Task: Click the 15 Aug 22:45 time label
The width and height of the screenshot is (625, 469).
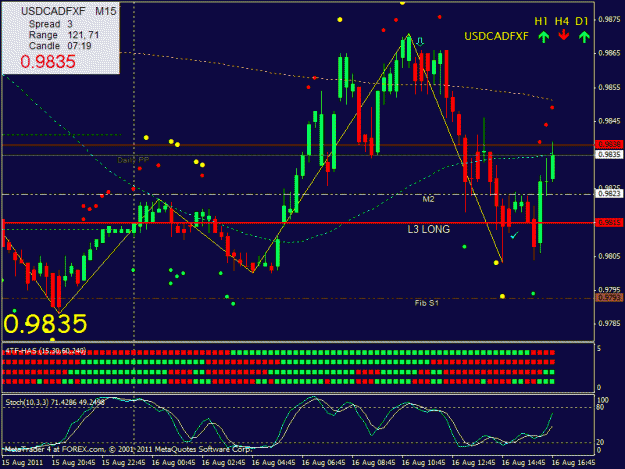Action: pos(124,463)
